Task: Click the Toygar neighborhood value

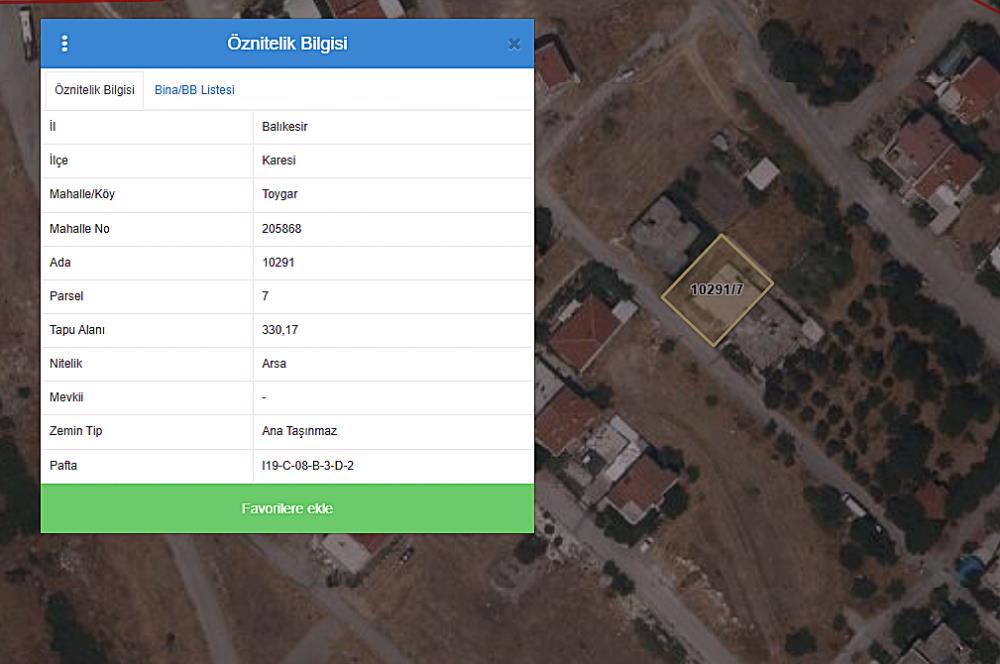Action: click(279, 194)
